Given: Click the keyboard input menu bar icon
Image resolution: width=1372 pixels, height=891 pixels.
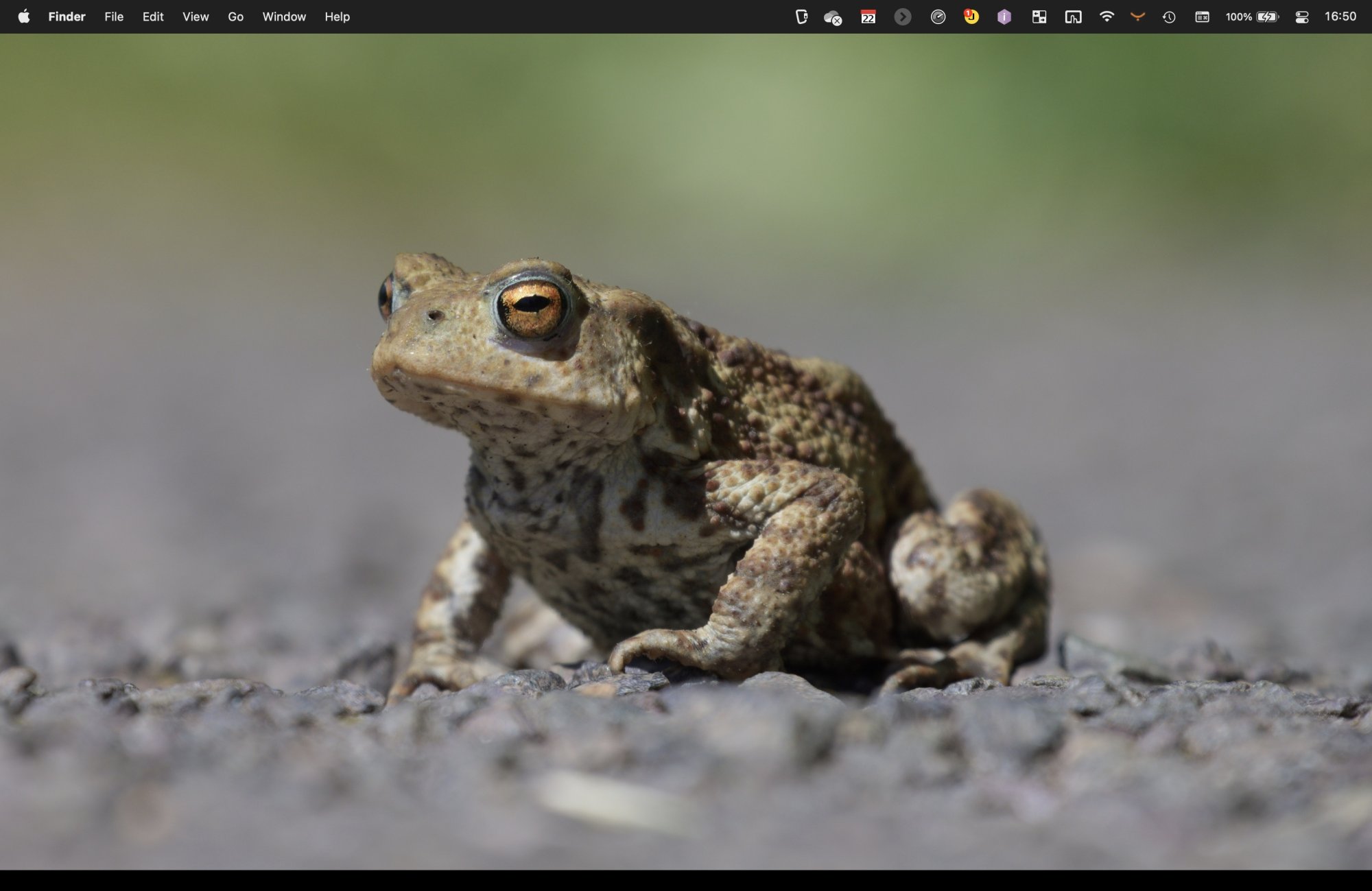Looking at the screenshot, I should tap(1202, 16).
